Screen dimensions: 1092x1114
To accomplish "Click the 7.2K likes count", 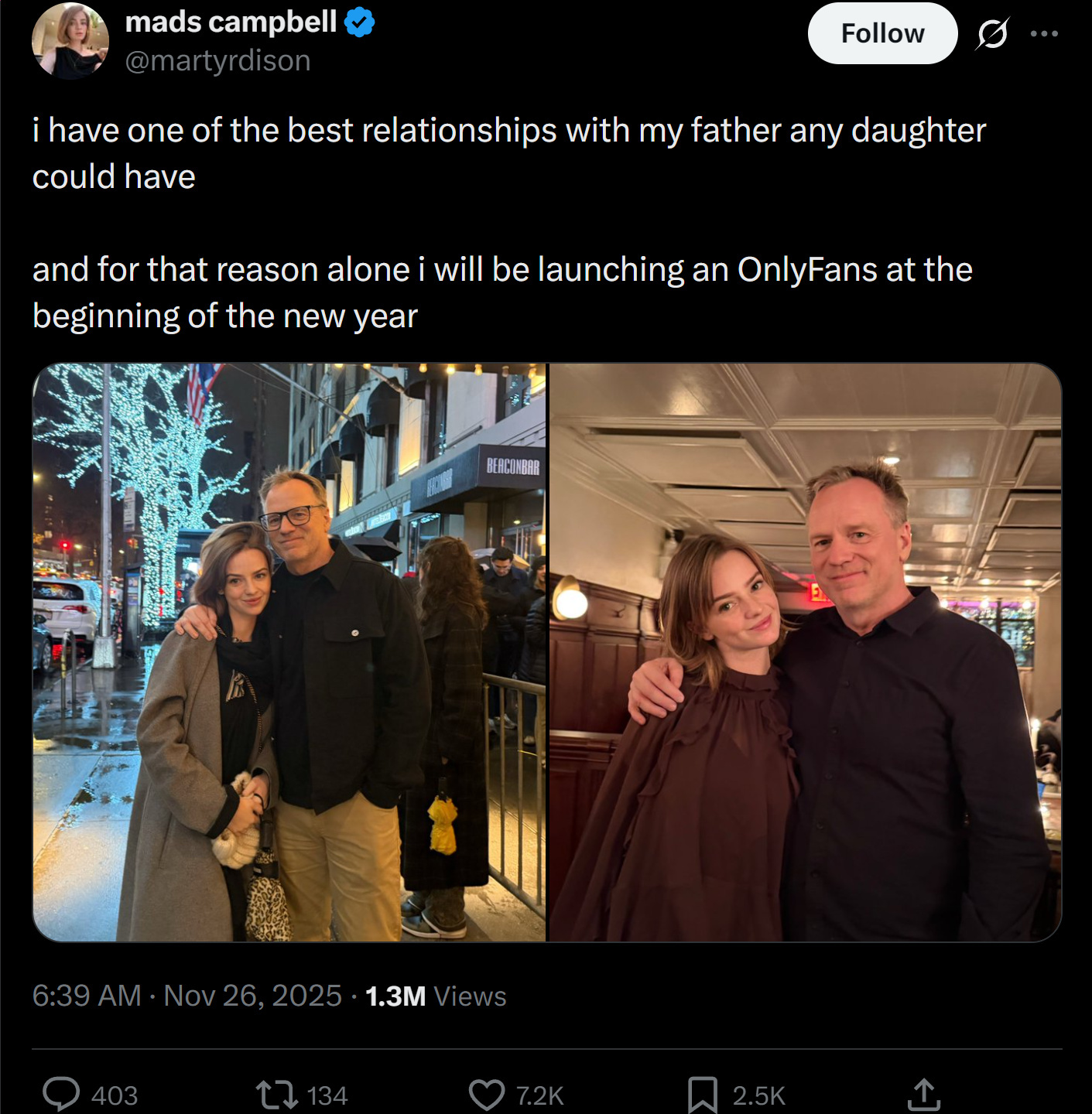I will point(539,1095).
